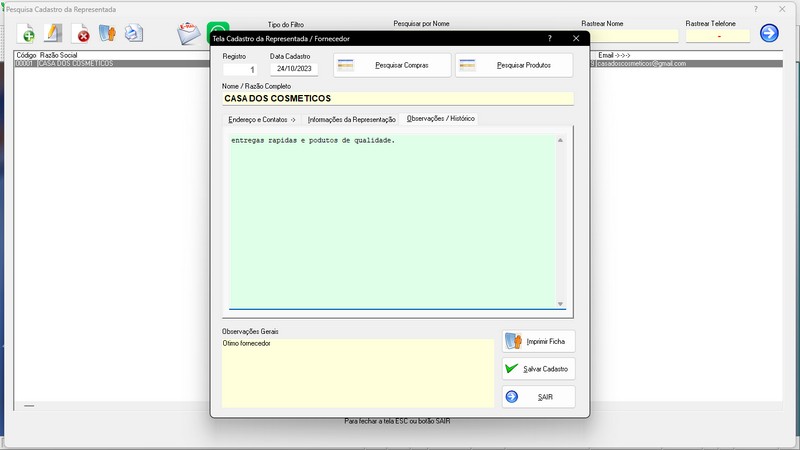This screenshot has height=450, width=800.
Task: Select Observações / Histórico tab
Action: click(x=440, y=118)
